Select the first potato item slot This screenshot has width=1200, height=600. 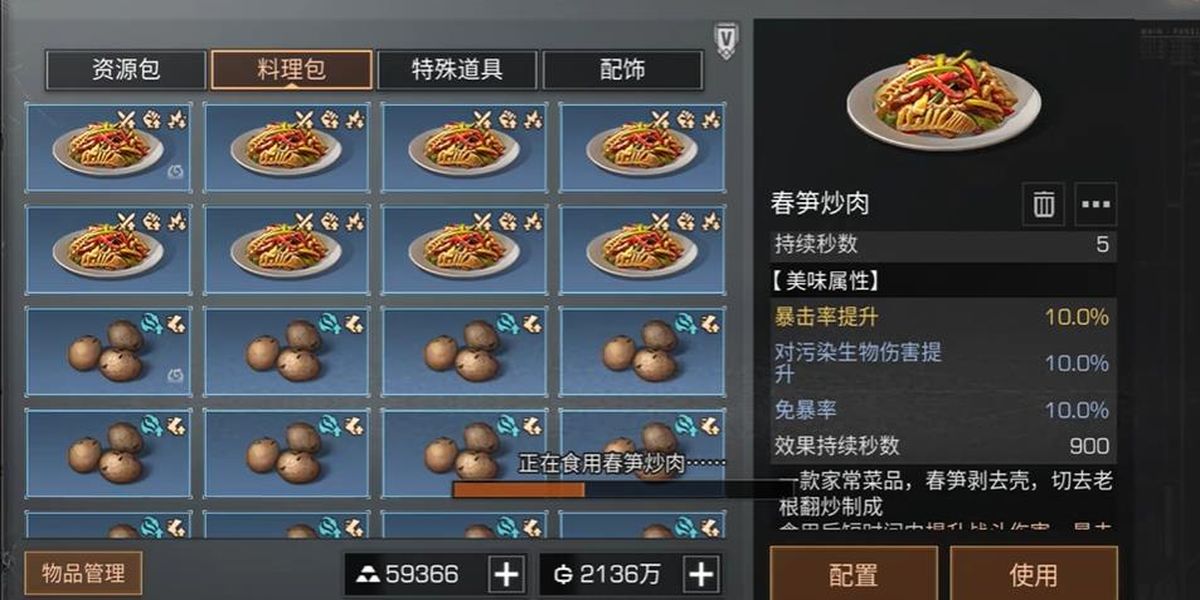(x=108, y=351)
